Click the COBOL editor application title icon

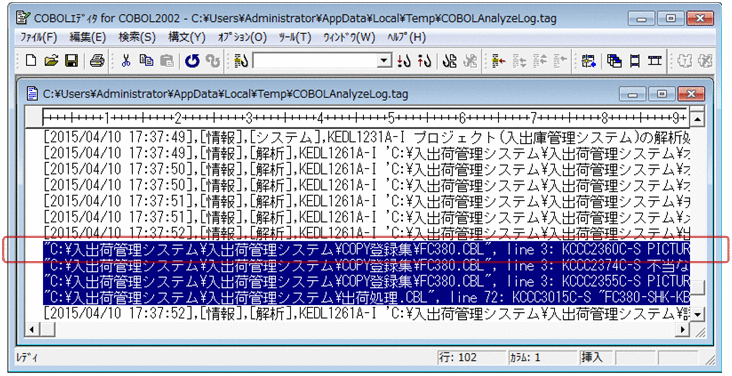[x=22, y=18]
